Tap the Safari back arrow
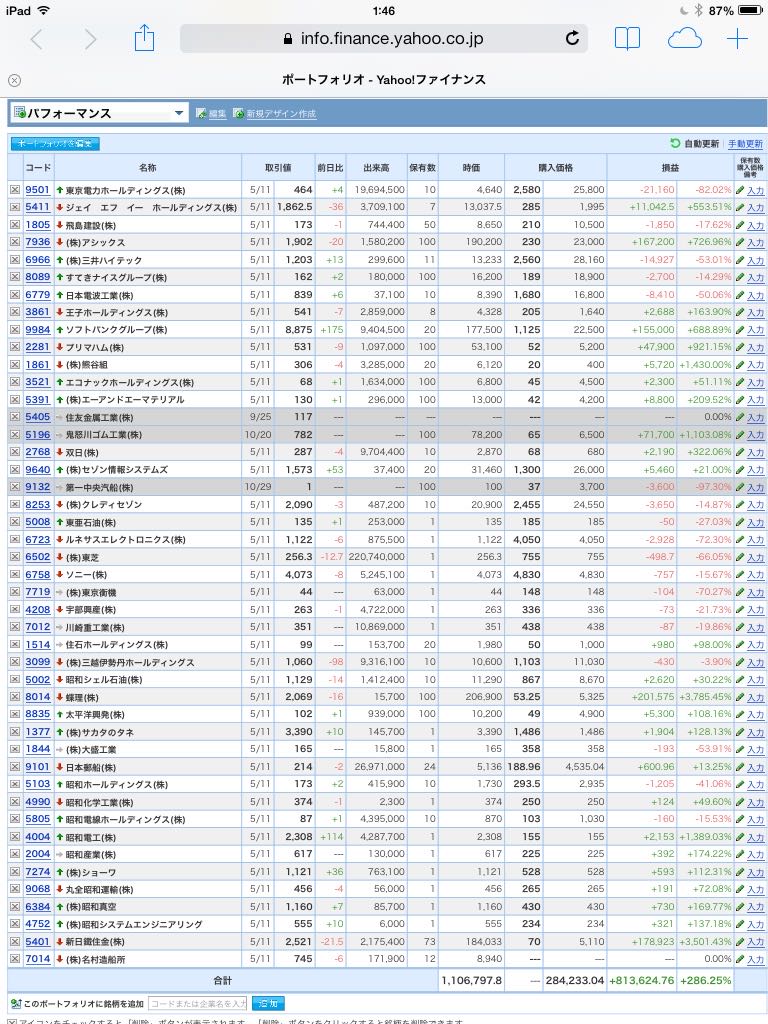768x1024 pixels. click(x=37, y=39)
